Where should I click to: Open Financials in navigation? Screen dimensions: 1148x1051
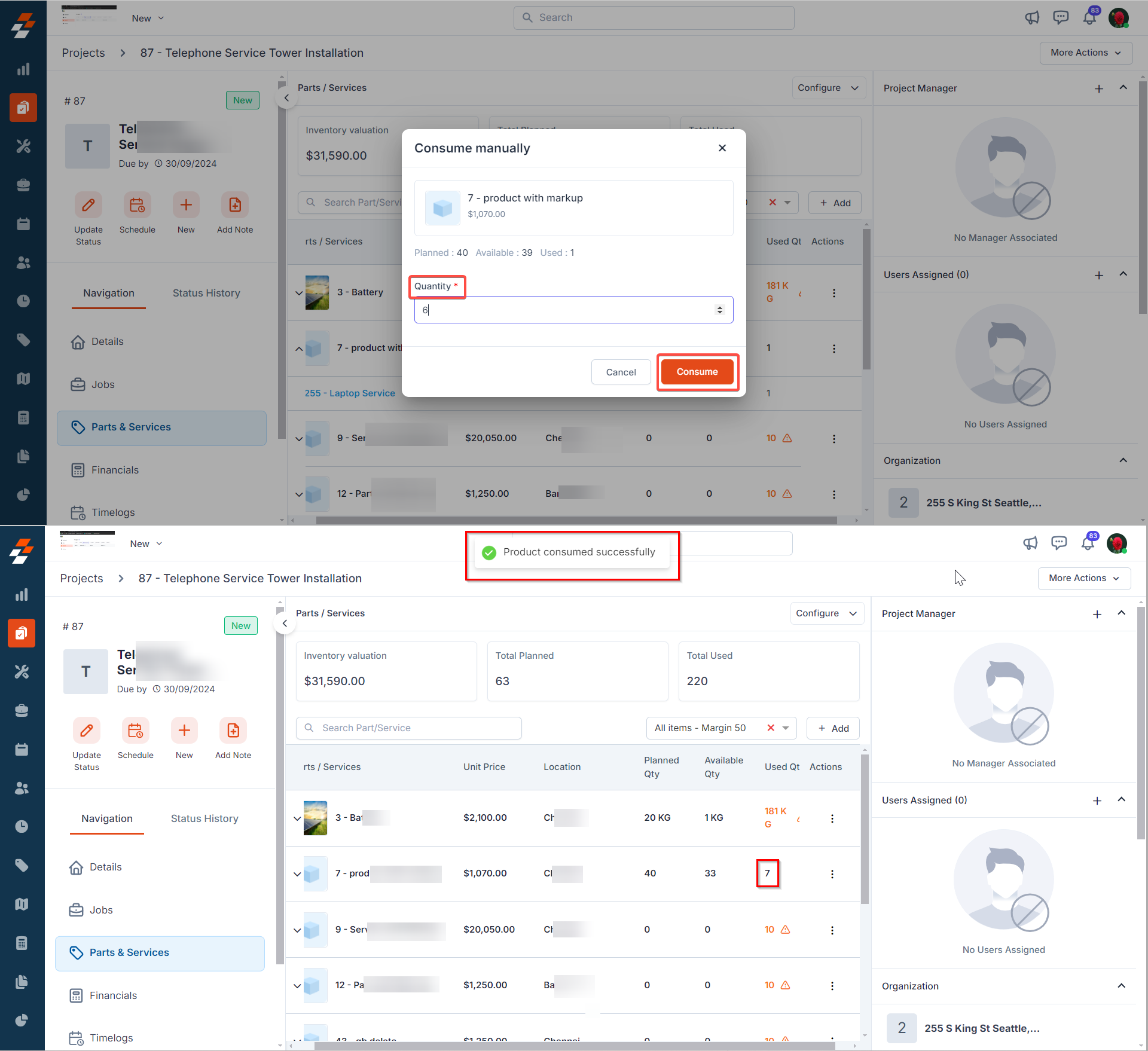[113, 995]
